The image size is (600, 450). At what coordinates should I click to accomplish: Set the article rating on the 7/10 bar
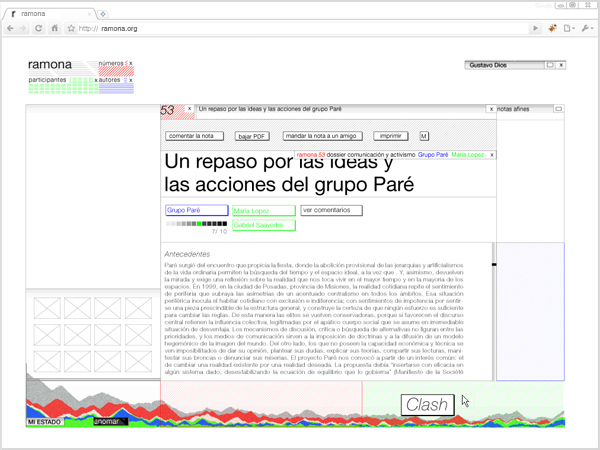tap(196, 223)
